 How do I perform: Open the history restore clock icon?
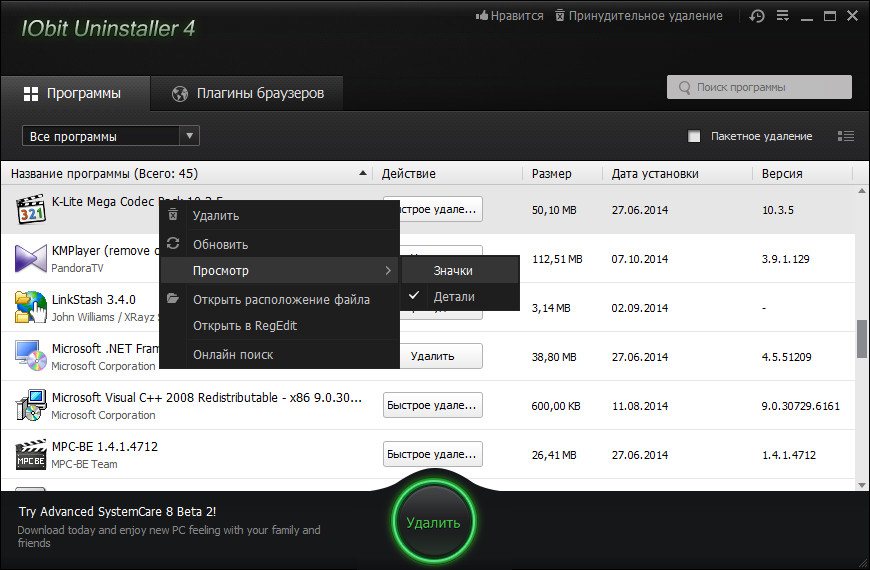(x=757, y=16)
